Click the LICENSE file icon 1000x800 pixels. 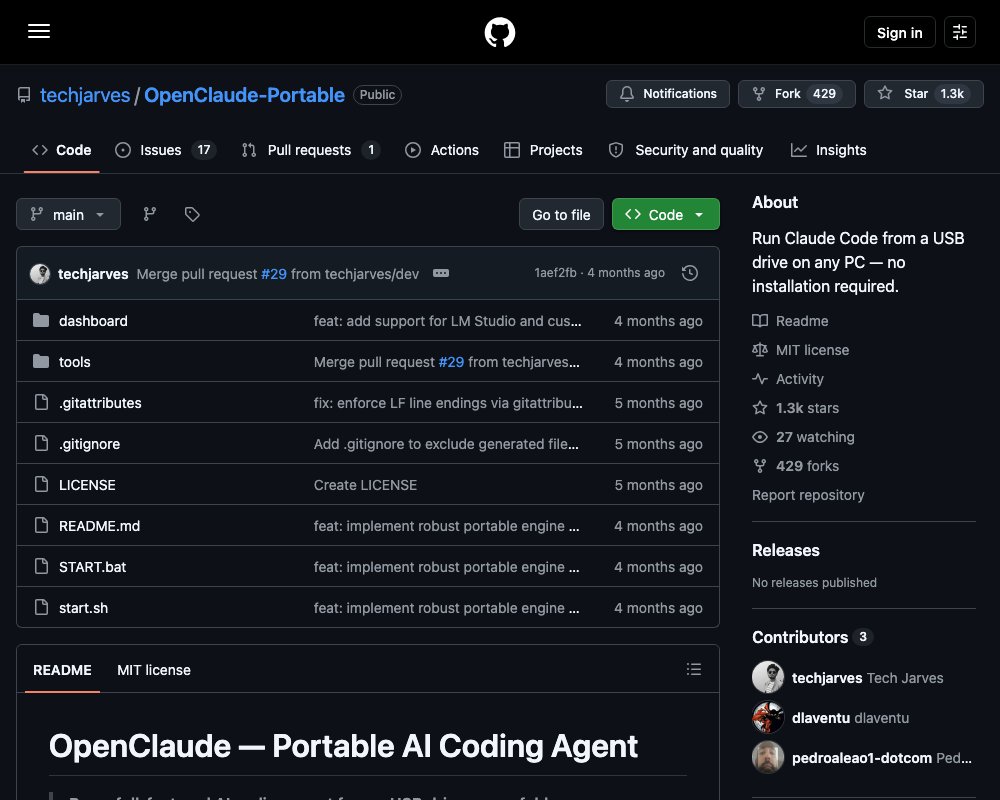click(41, 484)
